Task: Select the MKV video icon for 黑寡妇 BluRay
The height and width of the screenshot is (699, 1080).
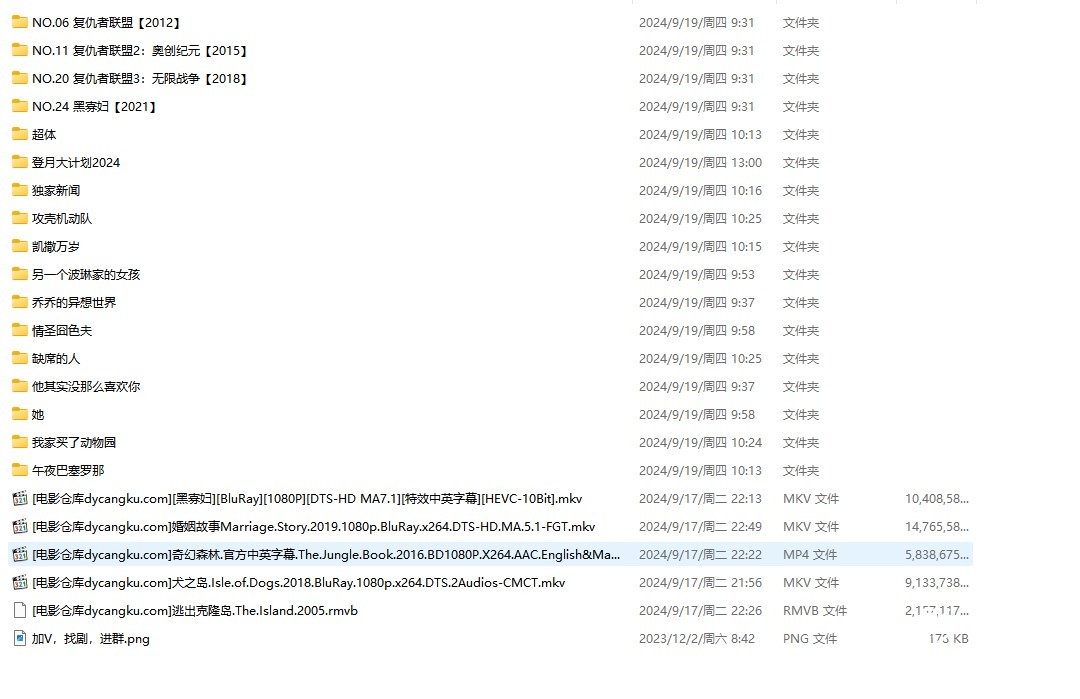Action: pyautogui.click(x=20, y=498)
